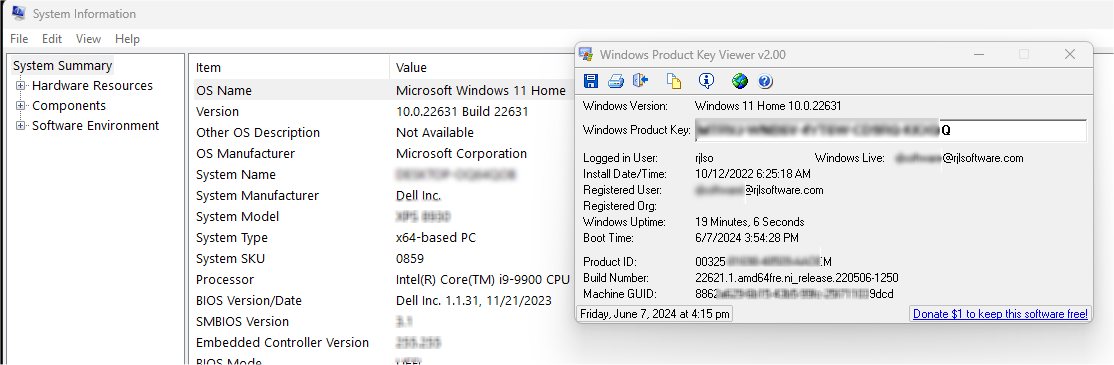
Task: Click the Value column header
Action: pos(411,68)
